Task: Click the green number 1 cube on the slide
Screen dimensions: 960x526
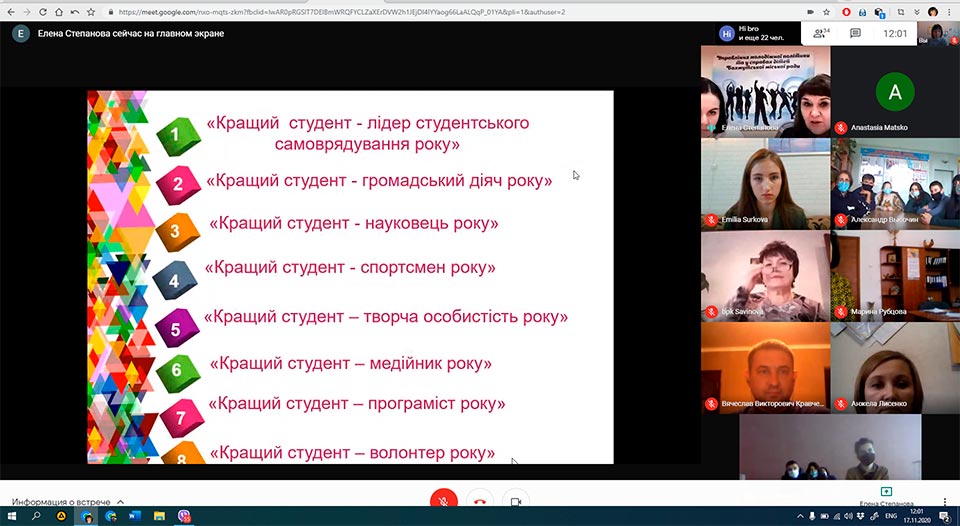Action: (x=178, y=136)
